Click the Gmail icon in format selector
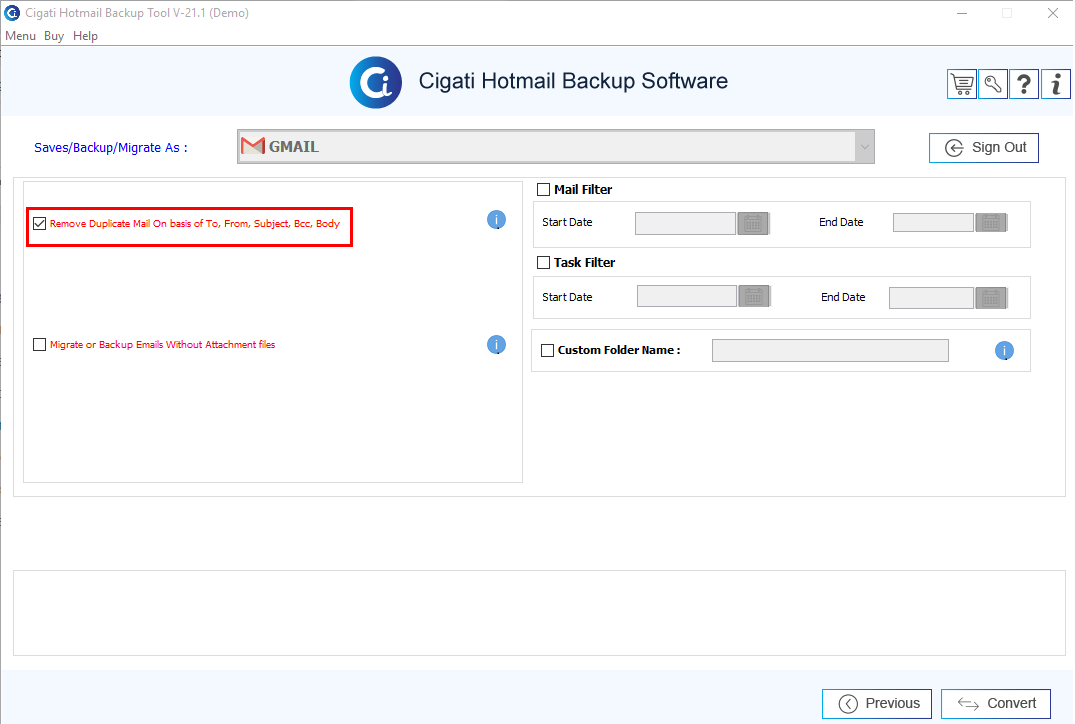Viewport: 1075px width, 724px height. [x=253, y=146]
